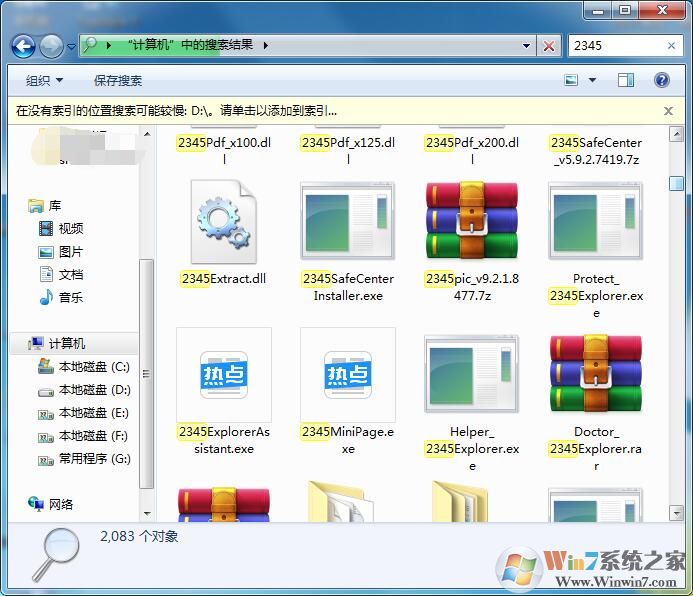Click file list scrollbar down arrow
The width and height of the screenshot is (693, 596).
click(x=676, y=513)
